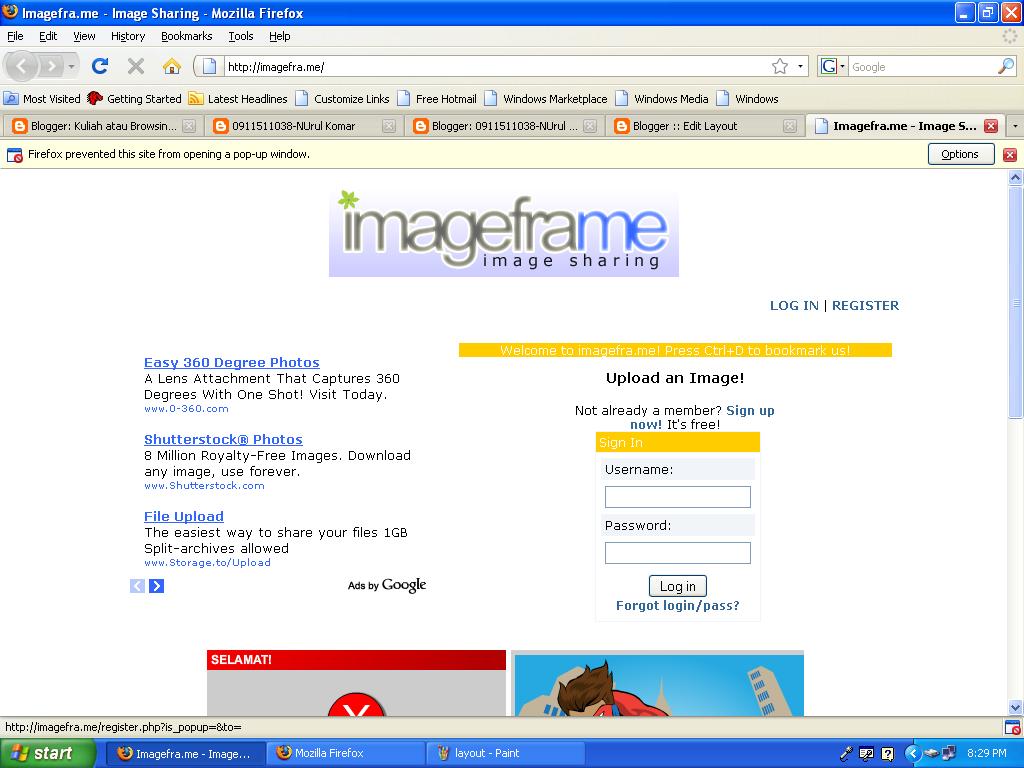This screenshot has height=768, width=1024.
Task: Click the Google search box
Action: pos(923,67)
